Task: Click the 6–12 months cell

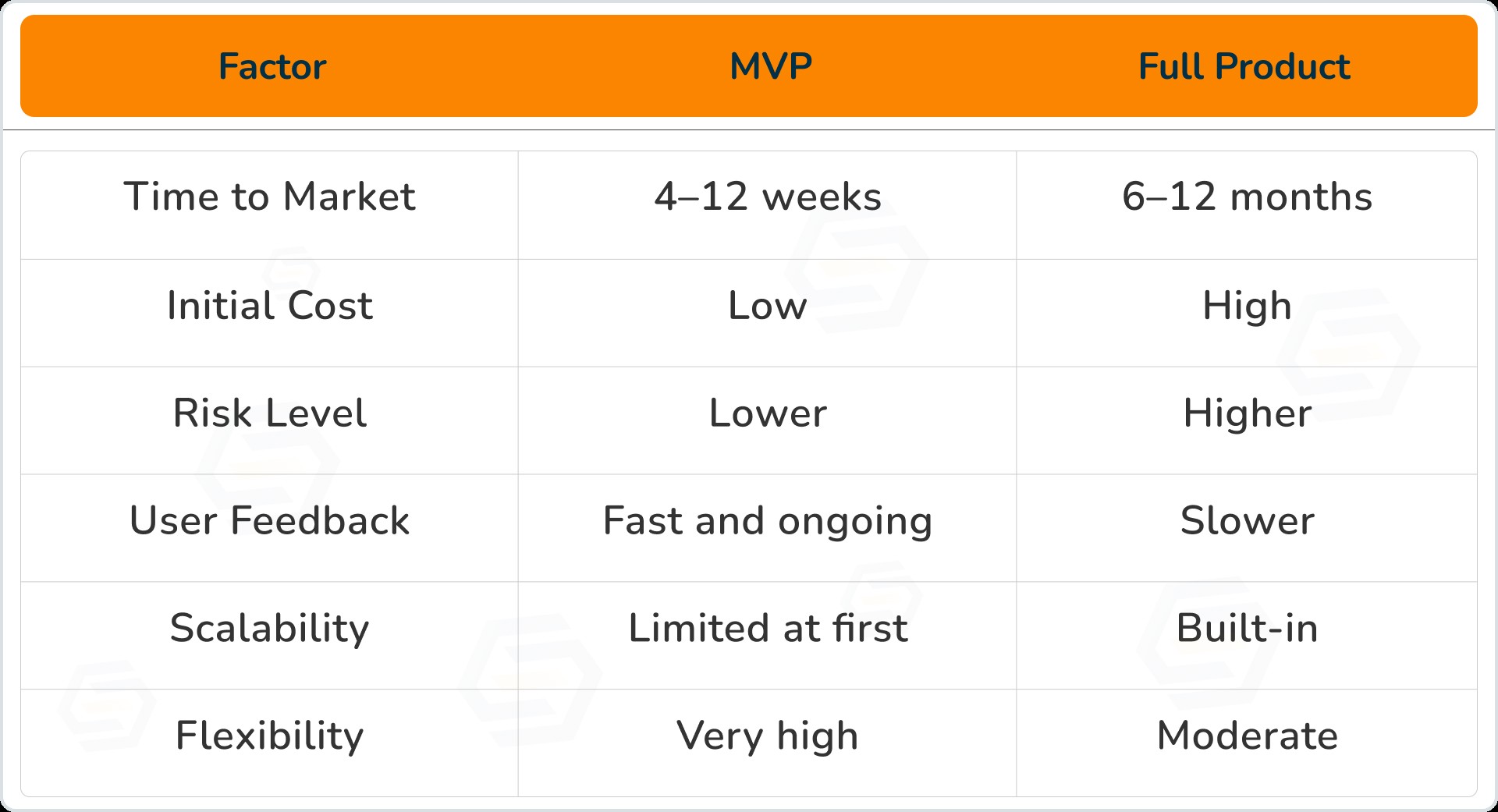Action: 1247,197
